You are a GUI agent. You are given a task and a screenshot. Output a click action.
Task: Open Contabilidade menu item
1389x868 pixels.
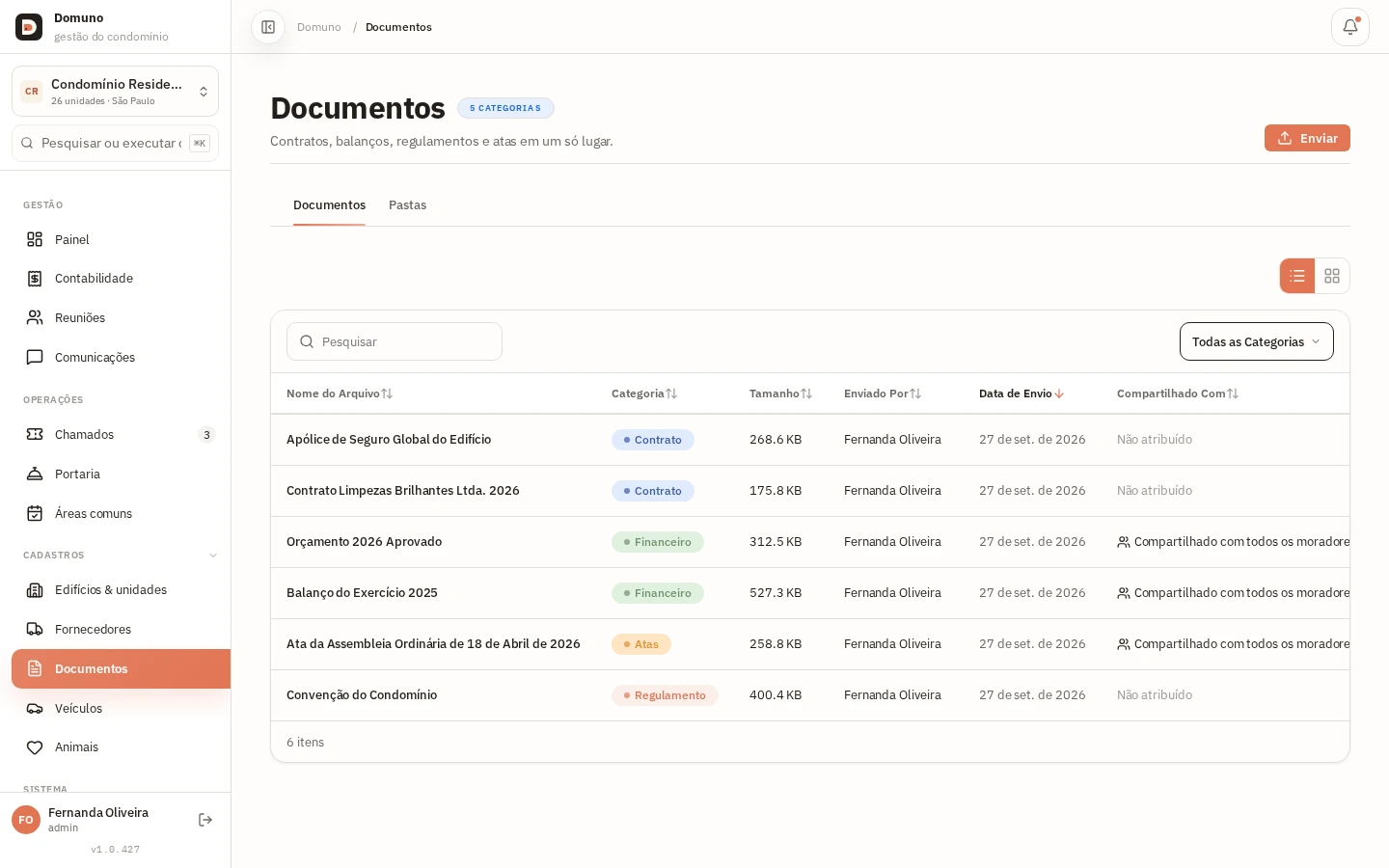(121, 279)
